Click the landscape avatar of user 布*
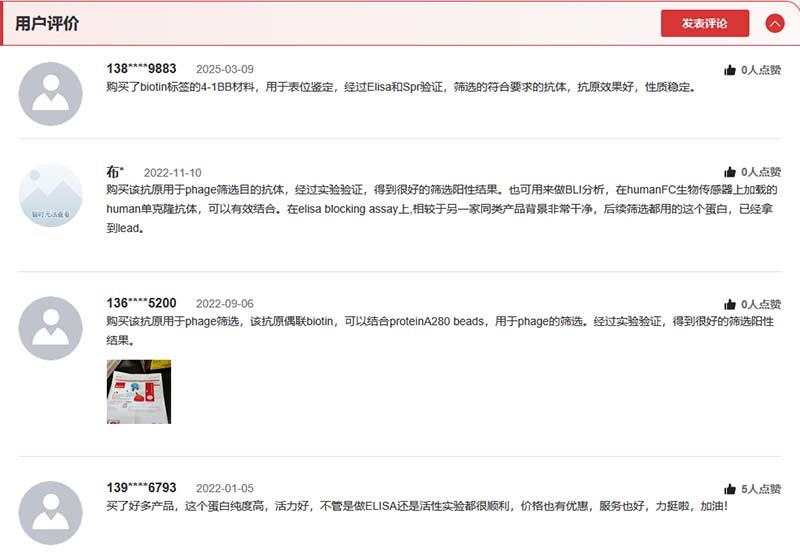 coord(51,195)
